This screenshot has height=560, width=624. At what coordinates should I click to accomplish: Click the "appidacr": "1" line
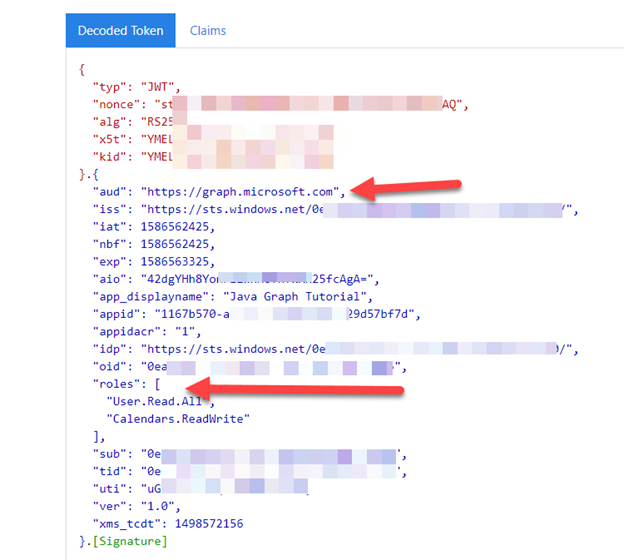pyautogui.click(x=147, y=332)
